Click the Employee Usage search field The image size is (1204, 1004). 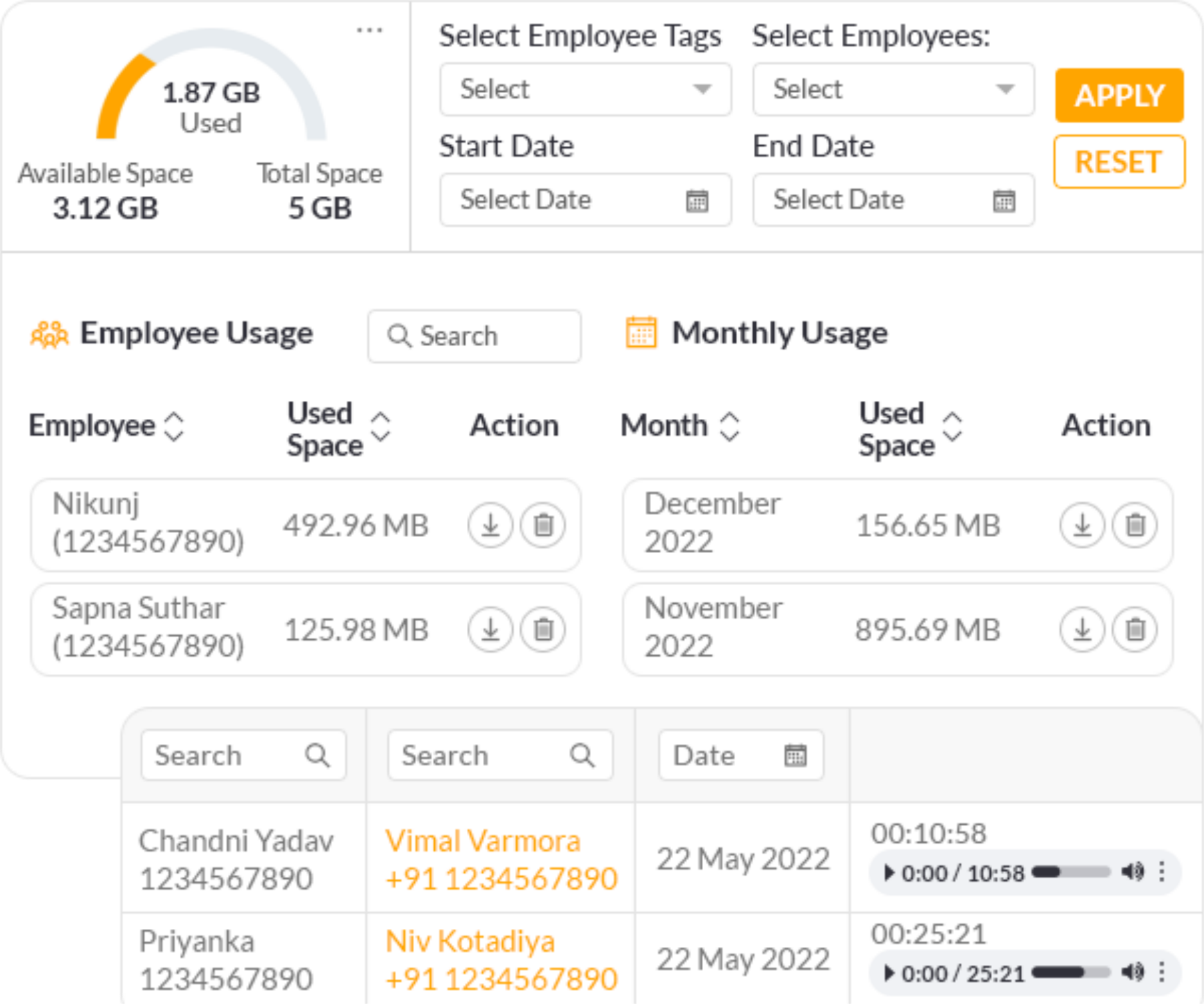475,336
